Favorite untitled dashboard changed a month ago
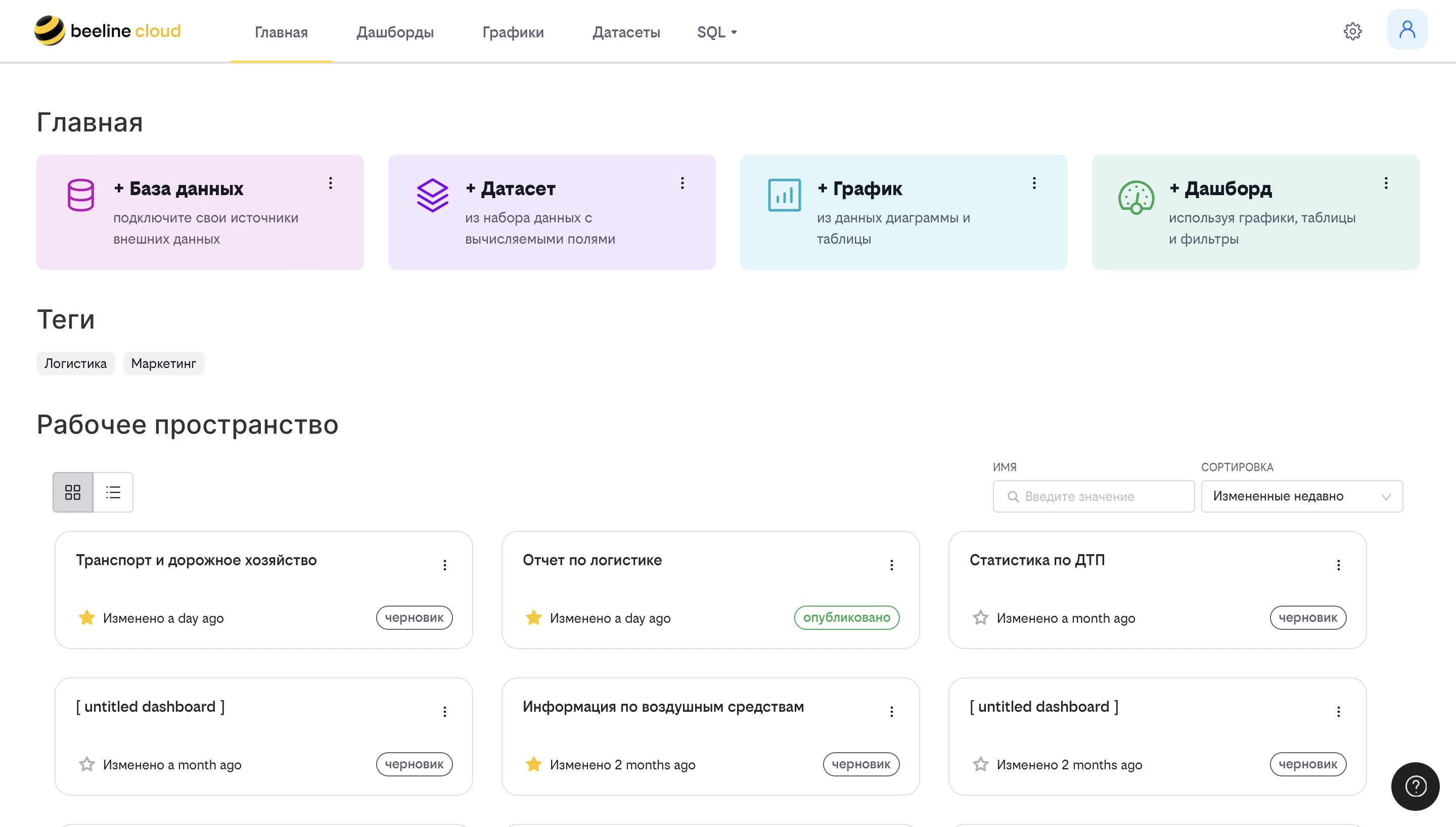1456x827 pixels. [87, 764]
